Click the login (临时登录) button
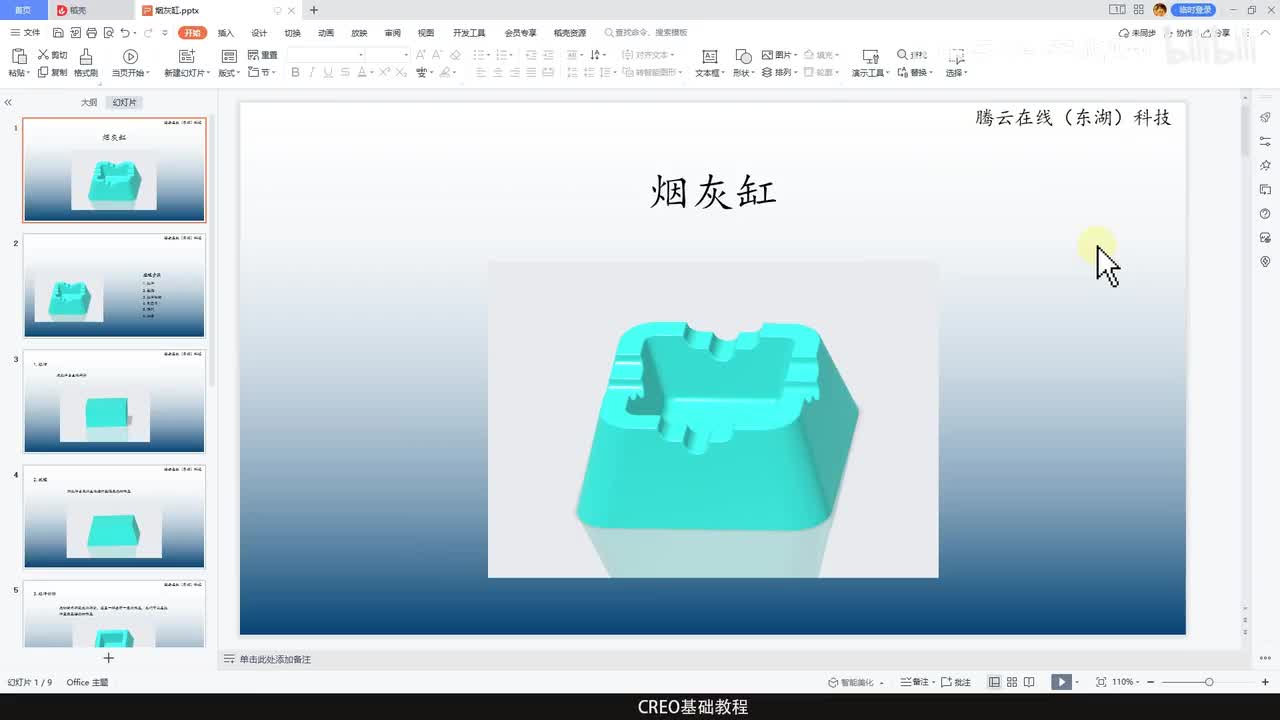 (x=1194, y=10)
